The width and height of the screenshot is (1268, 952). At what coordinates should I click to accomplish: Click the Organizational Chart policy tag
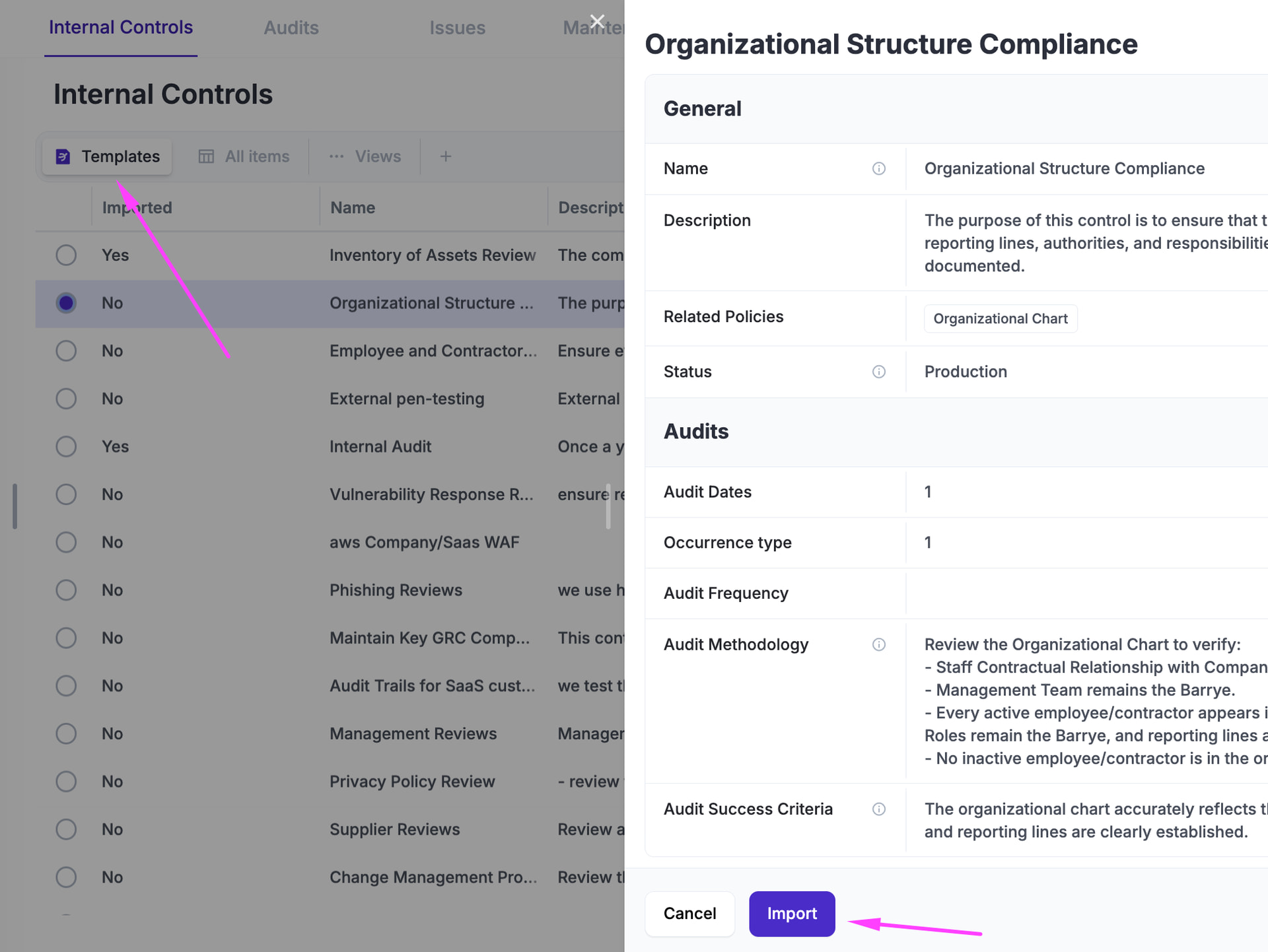pos(1000,319)
